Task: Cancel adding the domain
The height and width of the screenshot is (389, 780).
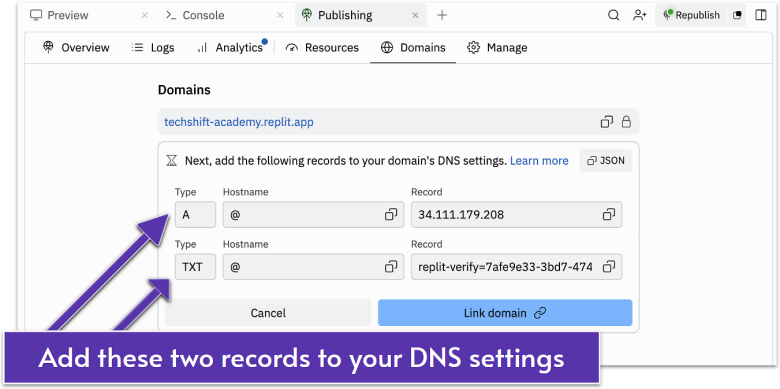Action: (268, 313)
